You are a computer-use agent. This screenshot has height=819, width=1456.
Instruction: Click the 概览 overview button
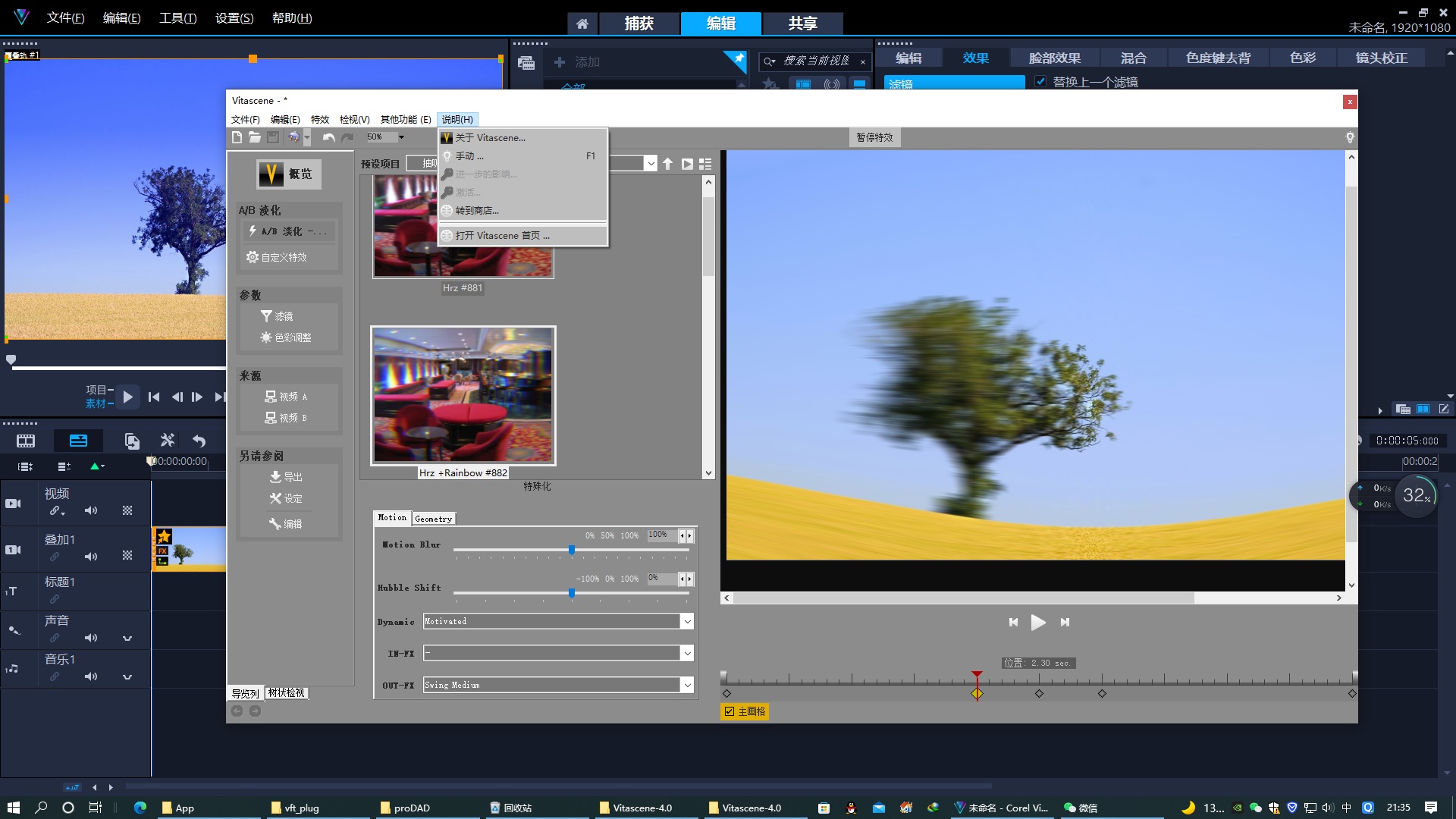[x=289, y=174]
